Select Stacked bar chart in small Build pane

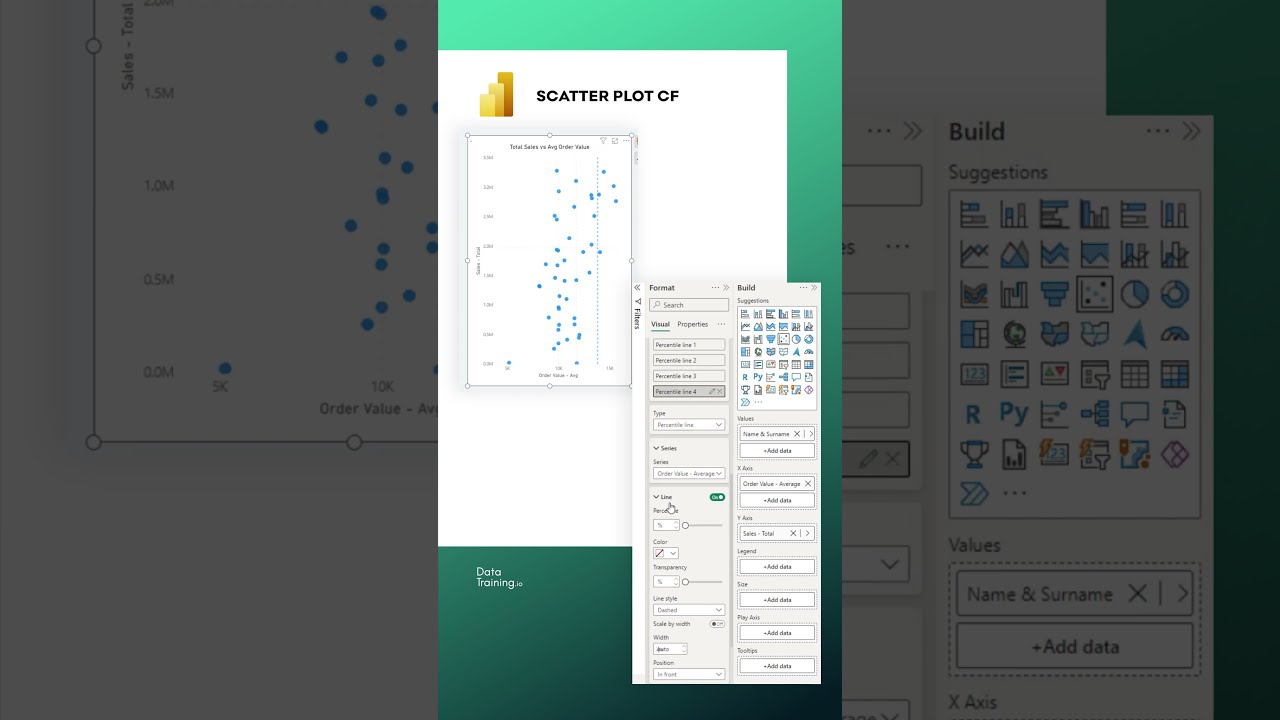(x=745, y=314)
